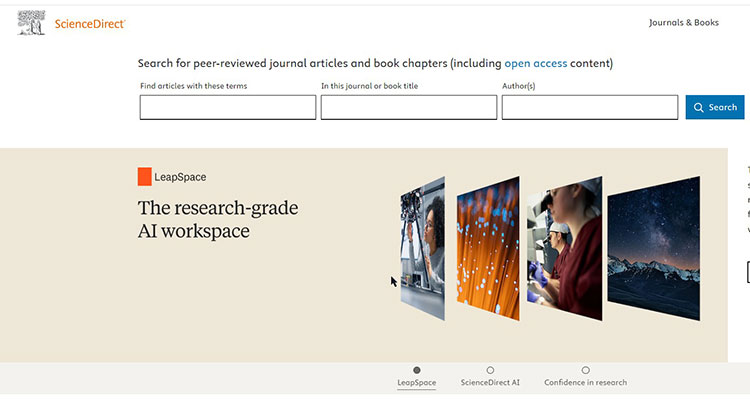Image resolution: width=750 pixels, height=418 pixels.
Task: Switch to the ScienceDirect AI slide tab
Action: (x=490, y=383)
